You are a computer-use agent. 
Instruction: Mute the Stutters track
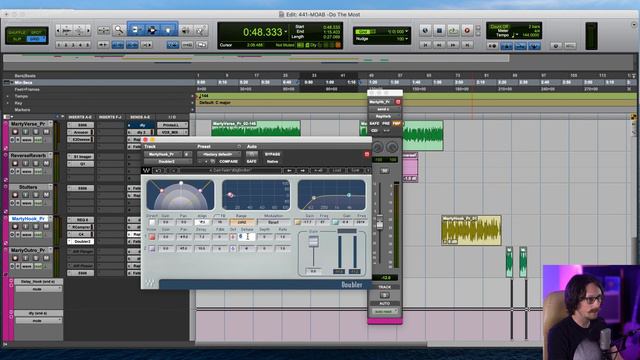point(46,195)
